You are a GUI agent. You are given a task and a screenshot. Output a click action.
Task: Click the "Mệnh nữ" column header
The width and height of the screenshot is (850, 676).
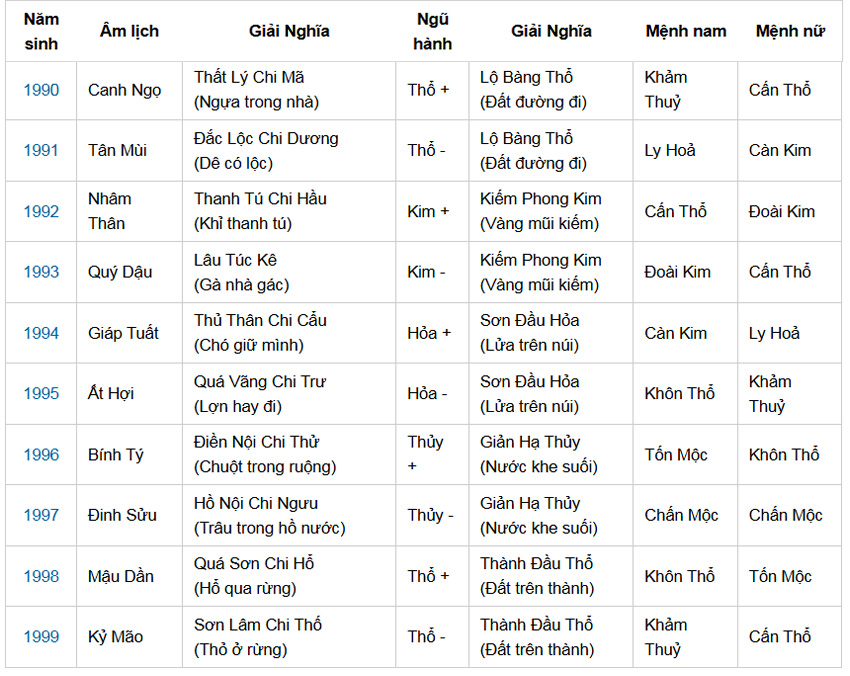point(790,32)
